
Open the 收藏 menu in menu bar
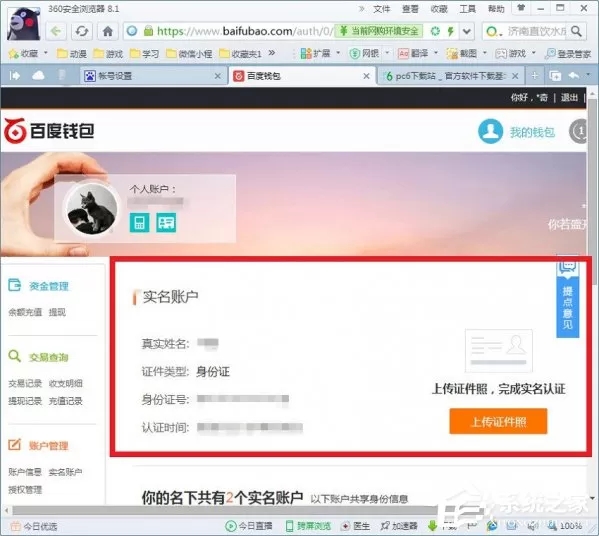pos(439,9)
